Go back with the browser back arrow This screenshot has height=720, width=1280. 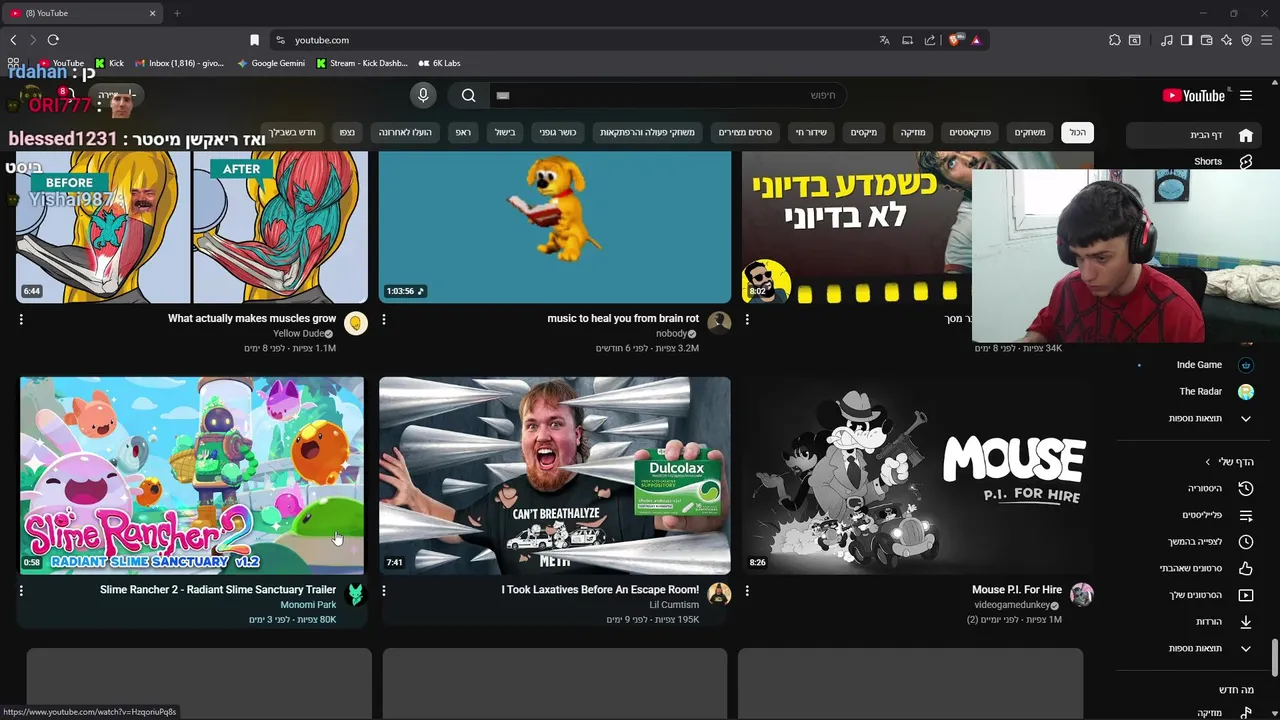(x=13, y=40)
